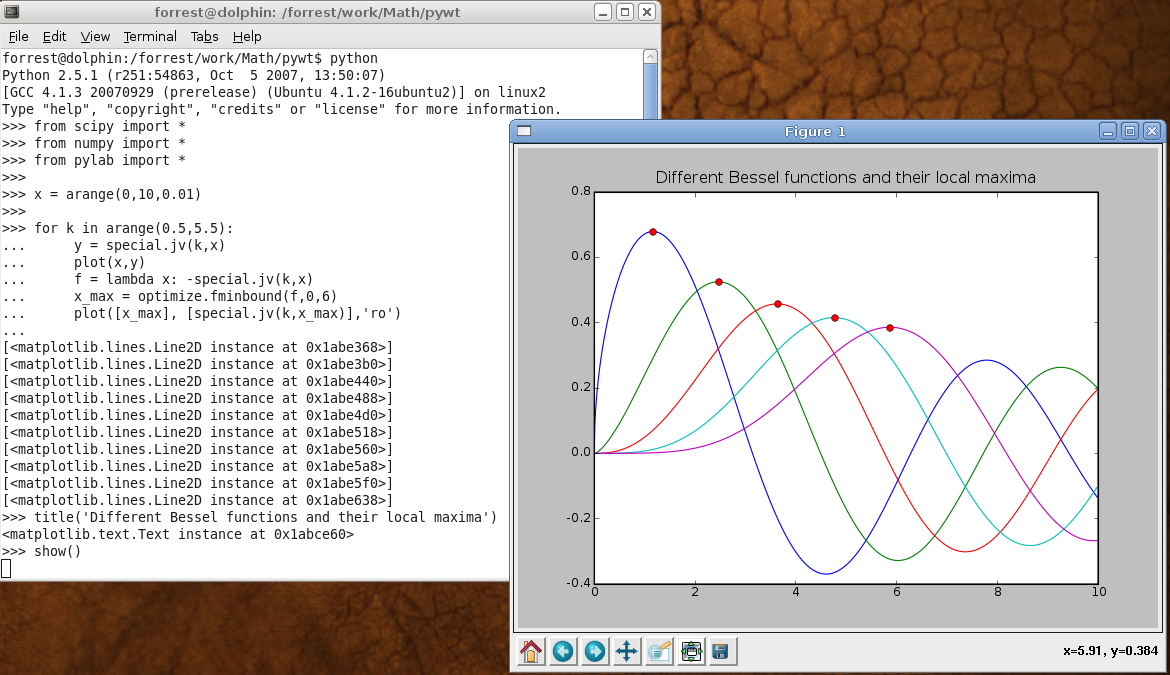Click the 'from numpy import *' line

pos(94,143)
